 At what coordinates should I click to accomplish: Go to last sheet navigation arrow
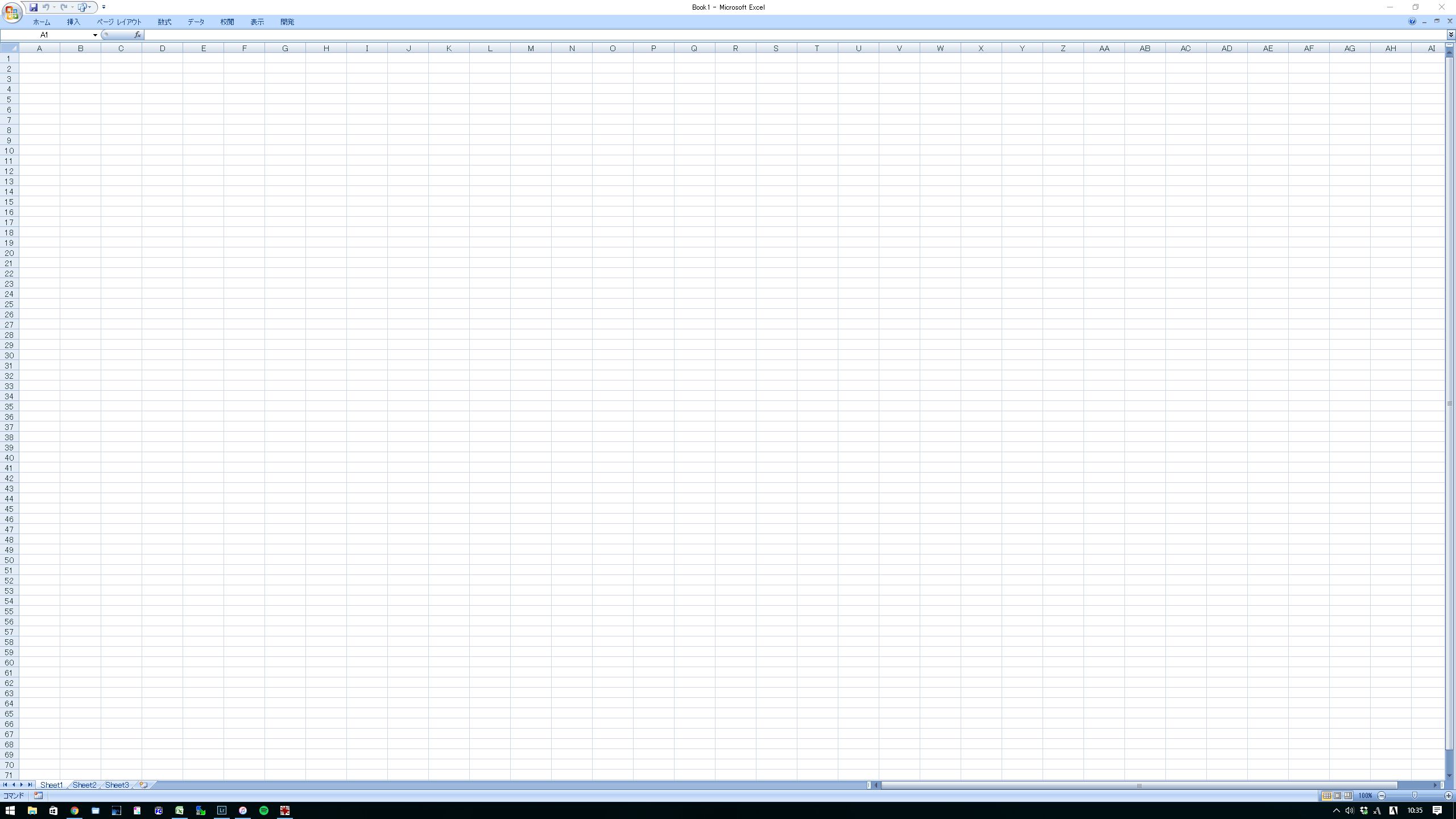pos(30,785)
